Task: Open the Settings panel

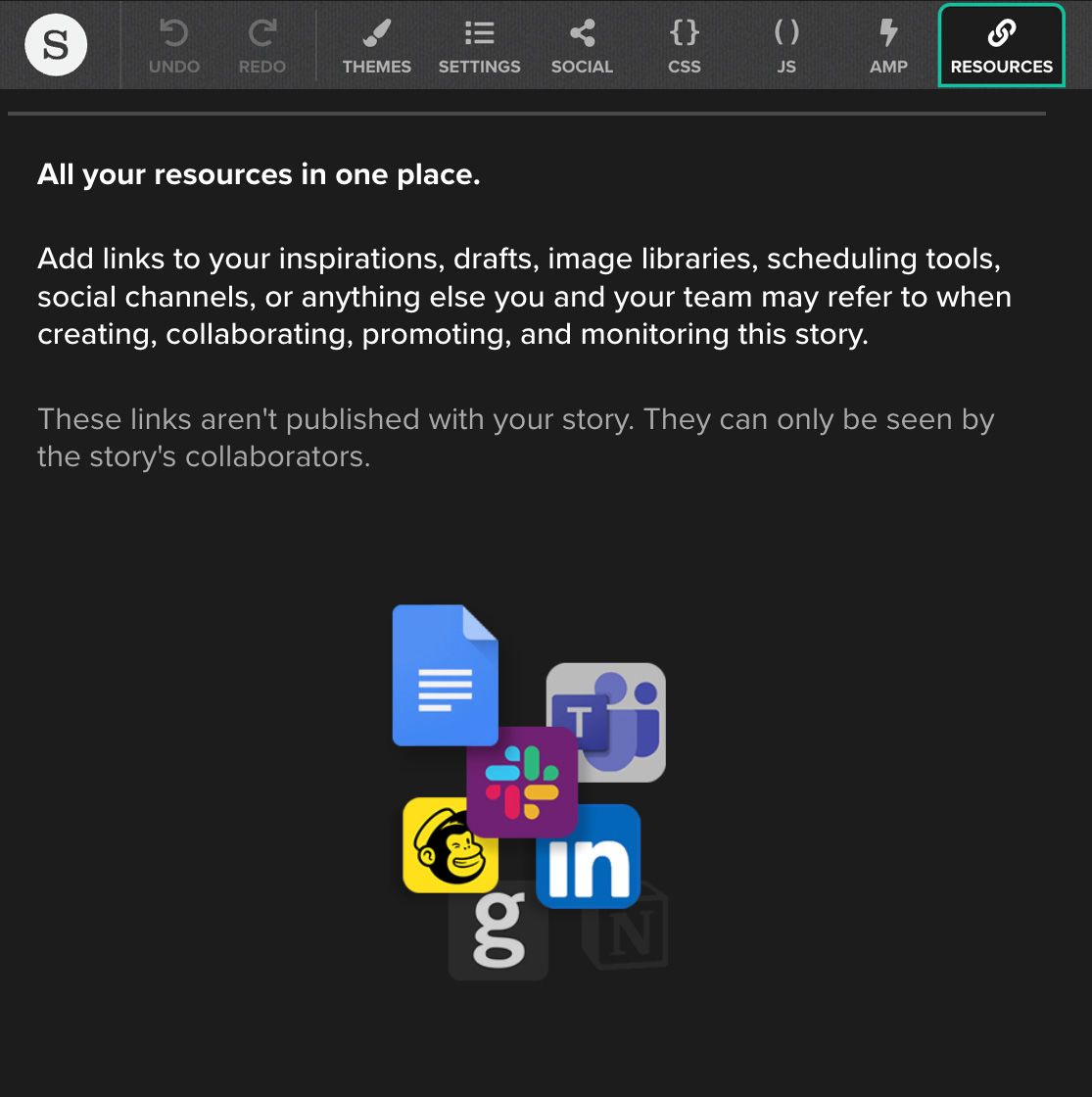Action: point(479,46)
